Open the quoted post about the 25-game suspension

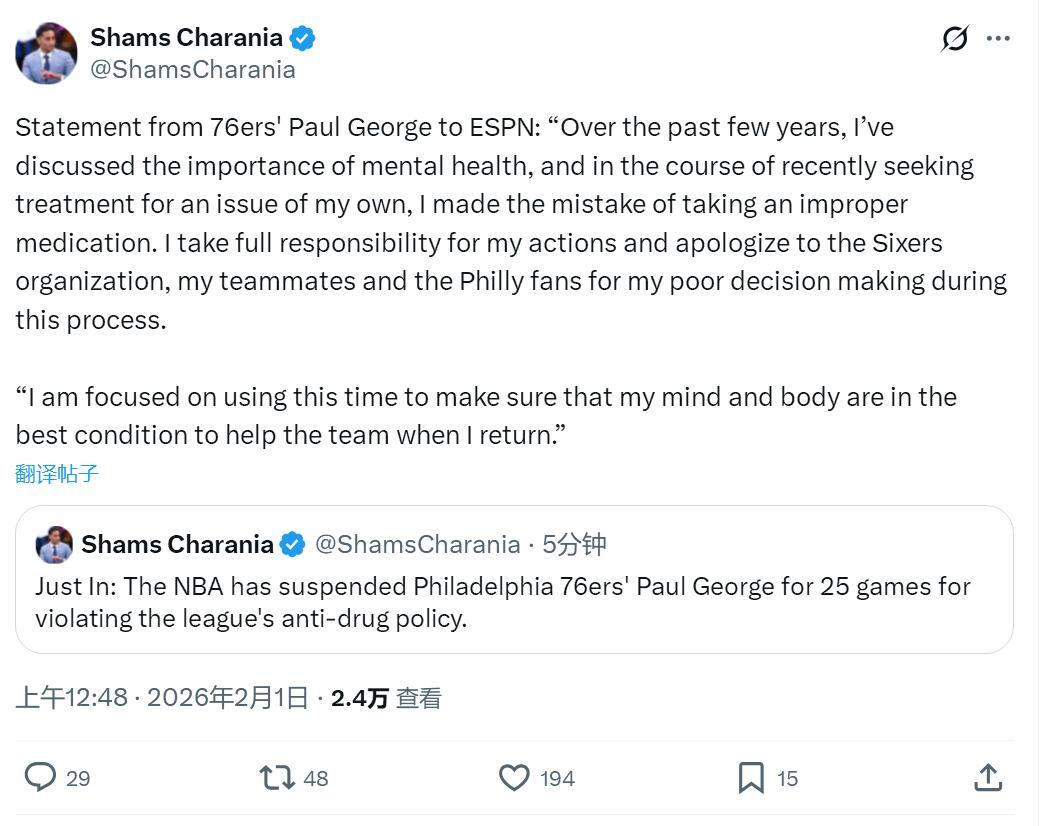pyautogui.click(x=514, y=601)
